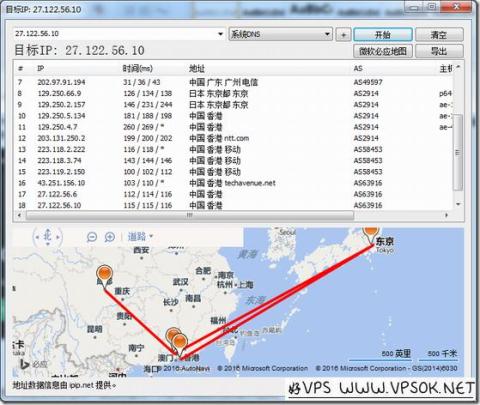This screenshot has width=480, height=405.
Task: Select row with IP 129.250.4.7
Action: (x=233, y=127)
